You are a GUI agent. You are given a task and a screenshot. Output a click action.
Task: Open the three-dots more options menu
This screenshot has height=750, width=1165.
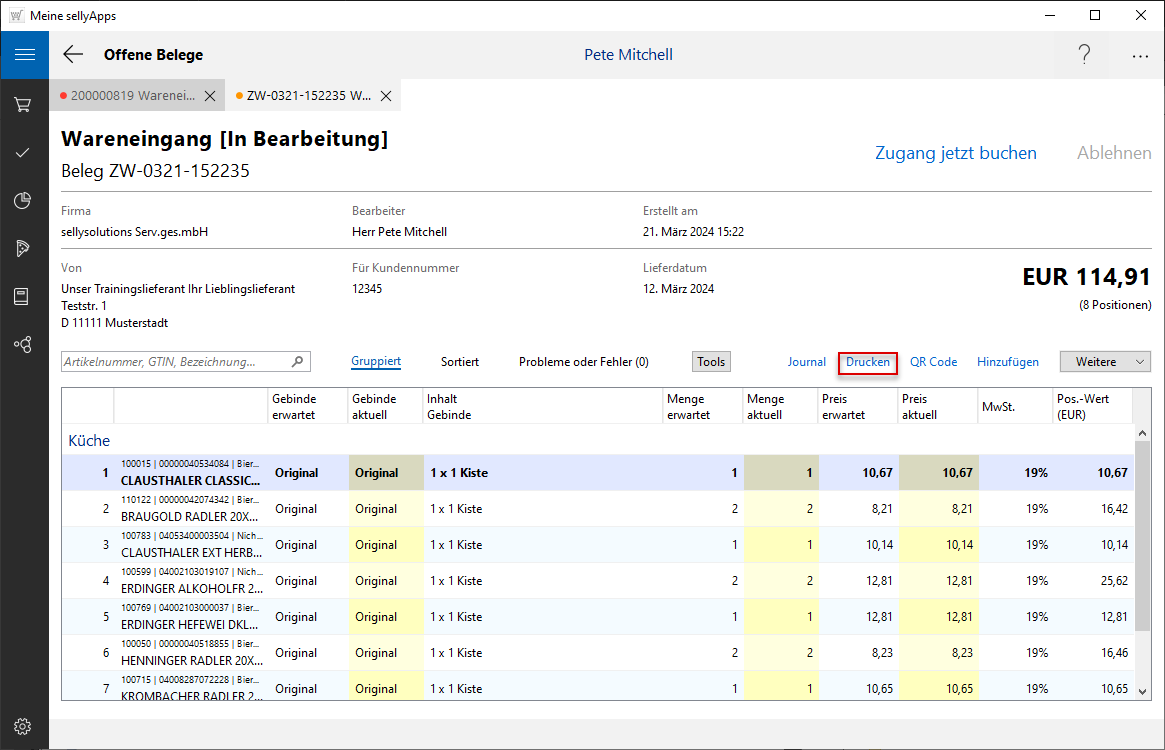tap(1140, 56)
